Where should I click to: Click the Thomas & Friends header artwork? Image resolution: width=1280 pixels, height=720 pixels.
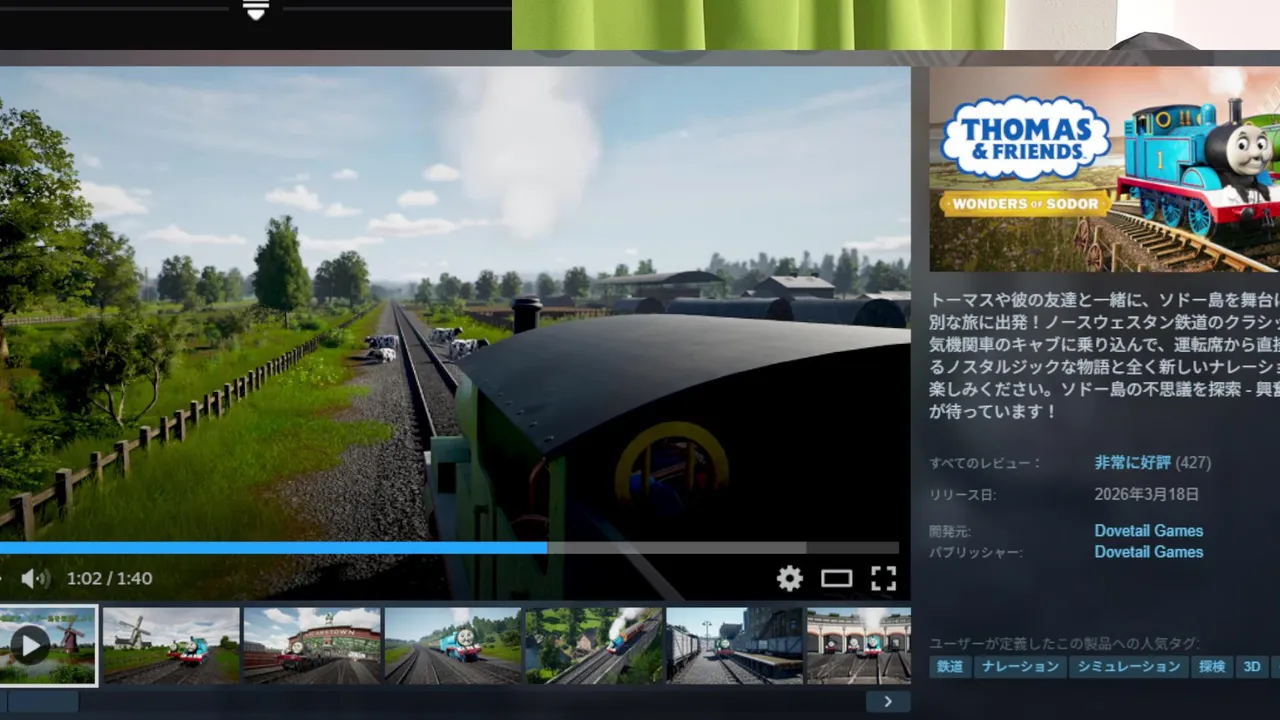coord(1105,170)
